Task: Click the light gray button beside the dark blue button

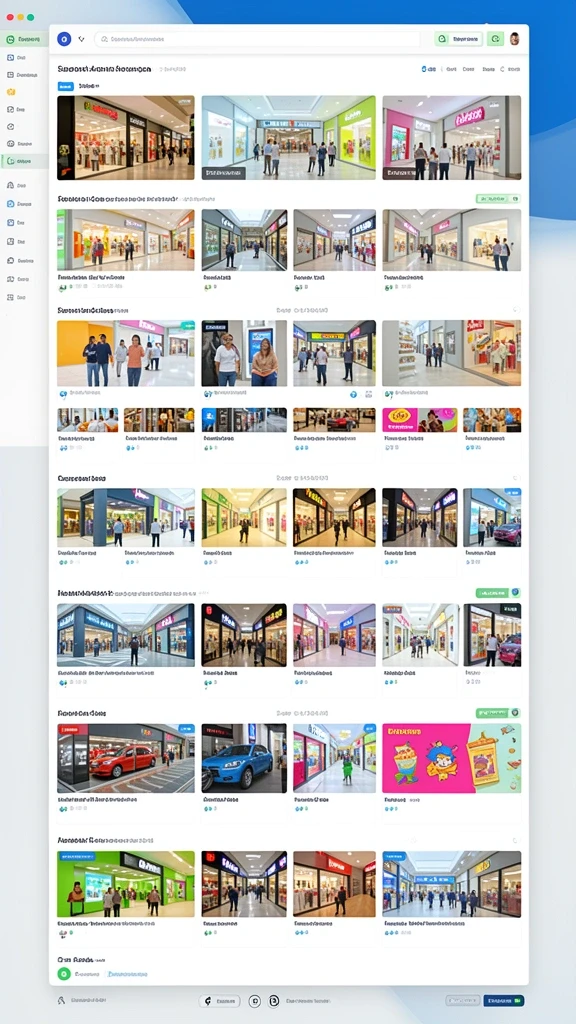Action: (463, 1000)
